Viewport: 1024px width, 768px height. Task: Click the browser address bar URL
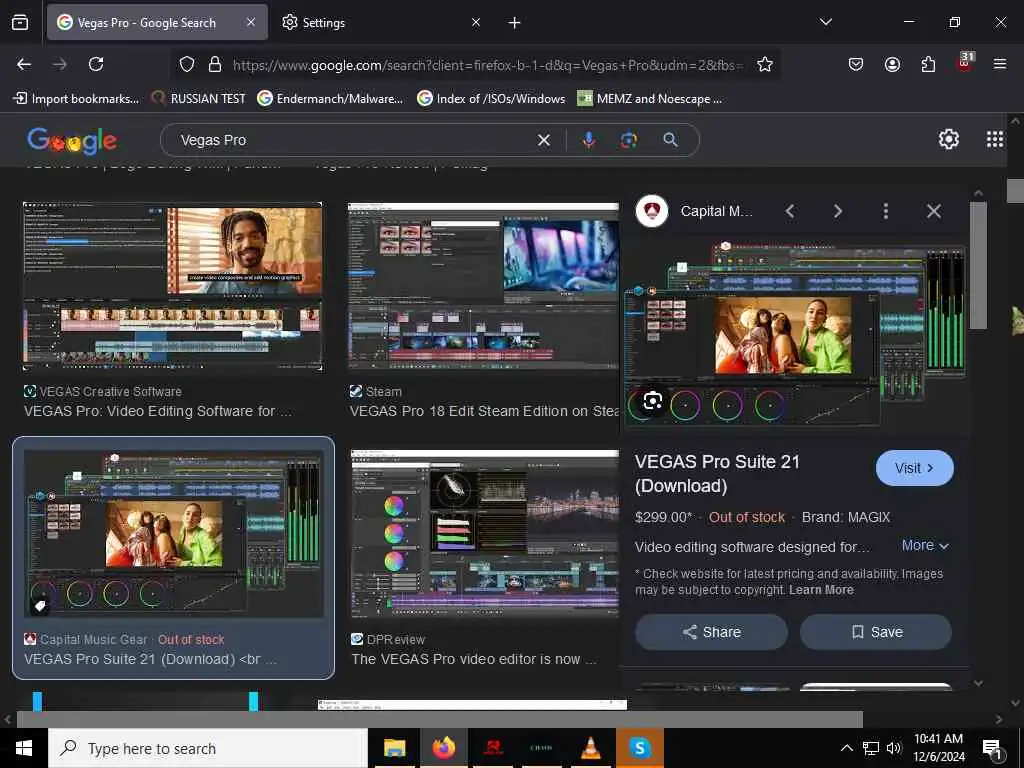487,65
